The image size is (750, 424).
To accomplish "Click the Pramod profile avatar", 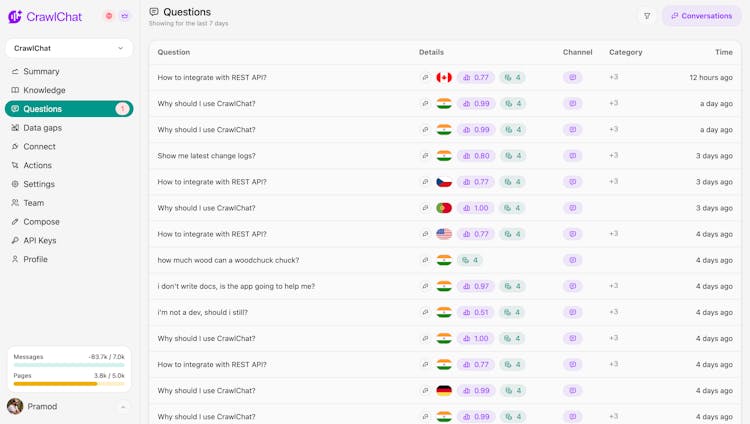I will click(15, 406).
